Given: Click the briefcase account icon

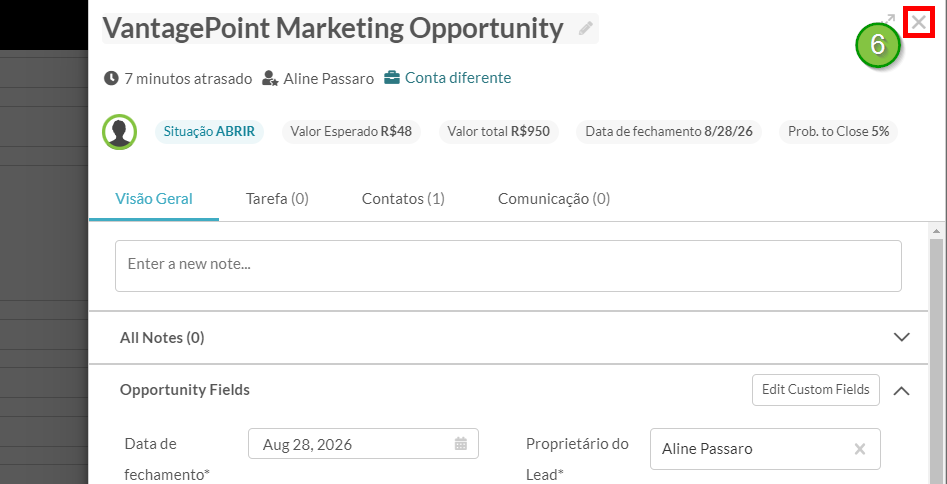Looking at the screenshot, I should click(392, 78).
